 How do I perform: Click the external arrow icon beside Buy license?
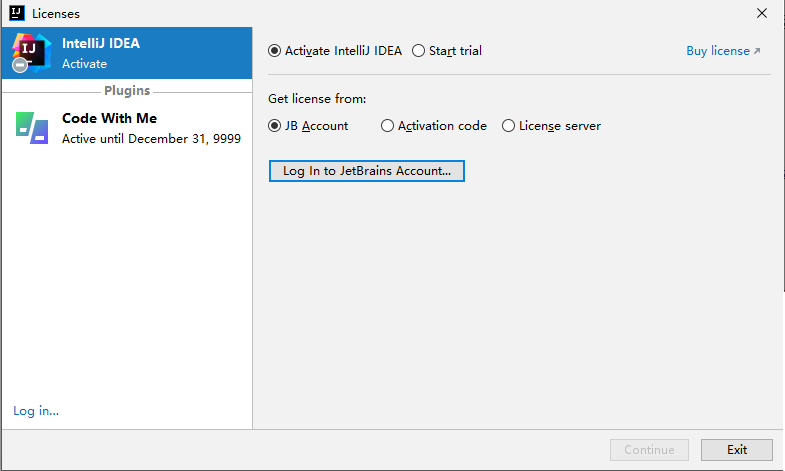[x=757, y=51]
